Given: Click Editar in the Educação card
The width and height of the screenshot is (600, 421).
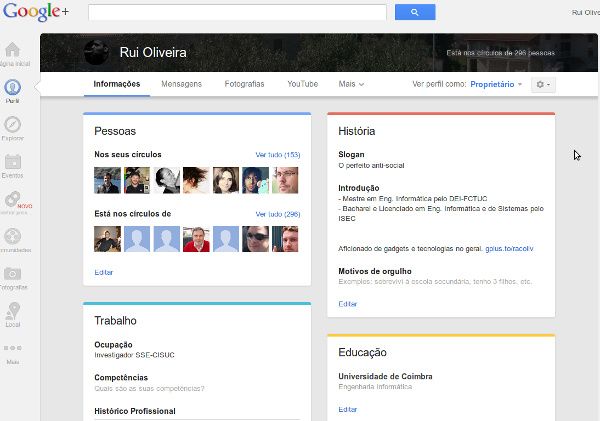Looking at the screenshot, I should point(347,409).
